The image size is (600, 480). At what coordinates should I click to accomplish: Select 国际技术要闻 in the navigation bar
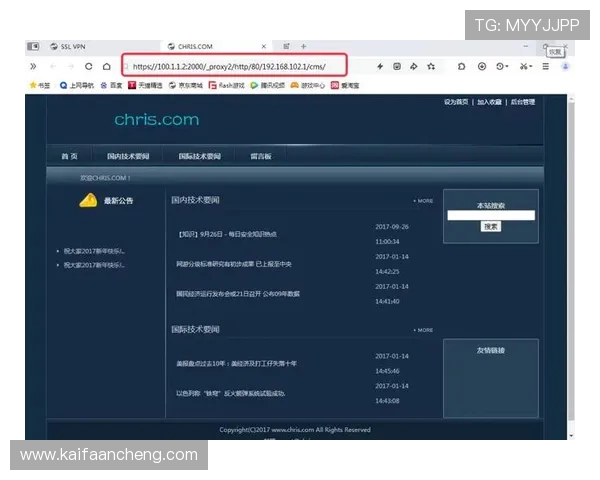point(199,156)
